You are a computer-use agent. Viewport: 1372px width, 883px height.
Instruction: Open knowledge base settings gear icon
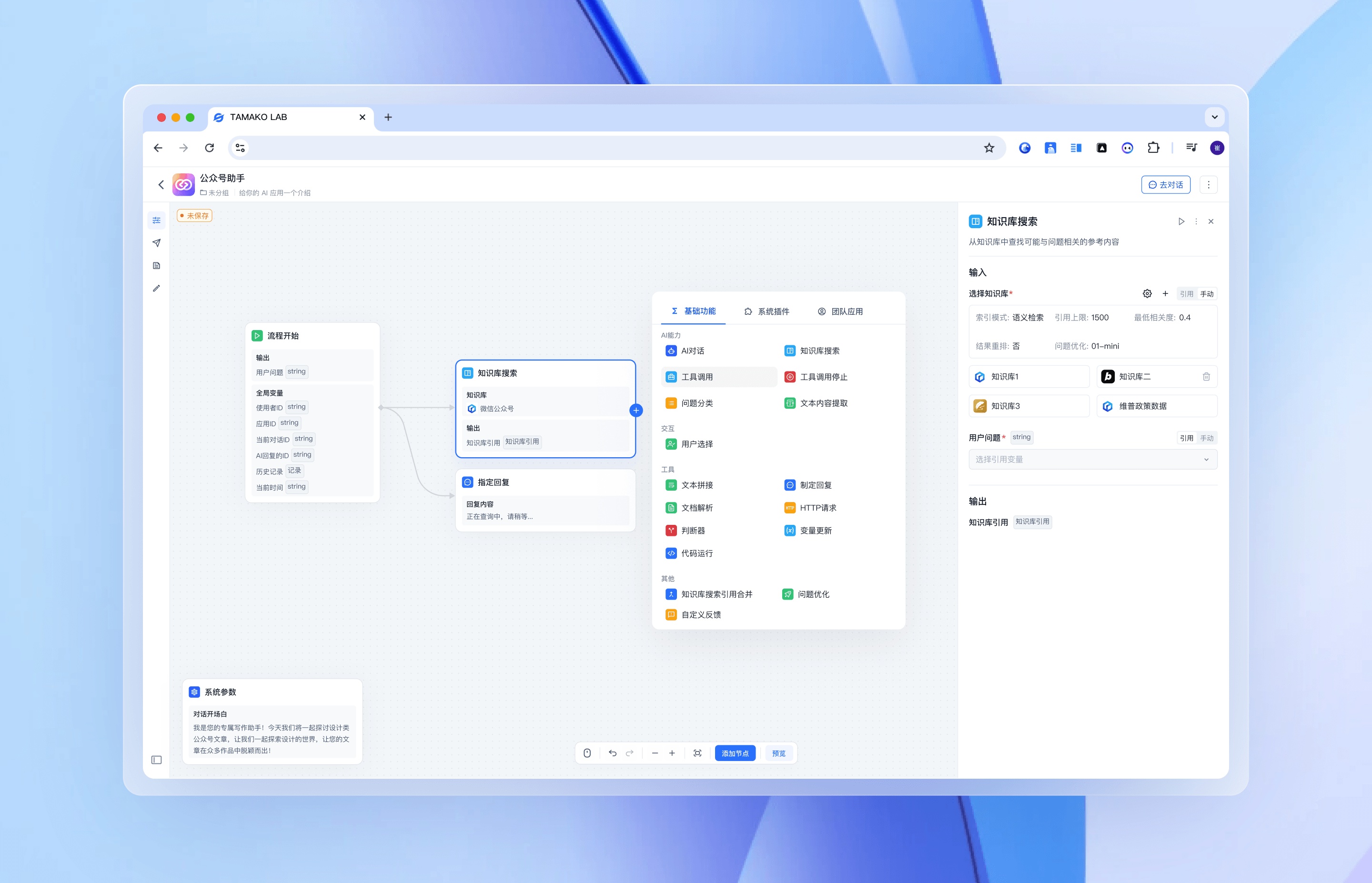click(1147, 293)
